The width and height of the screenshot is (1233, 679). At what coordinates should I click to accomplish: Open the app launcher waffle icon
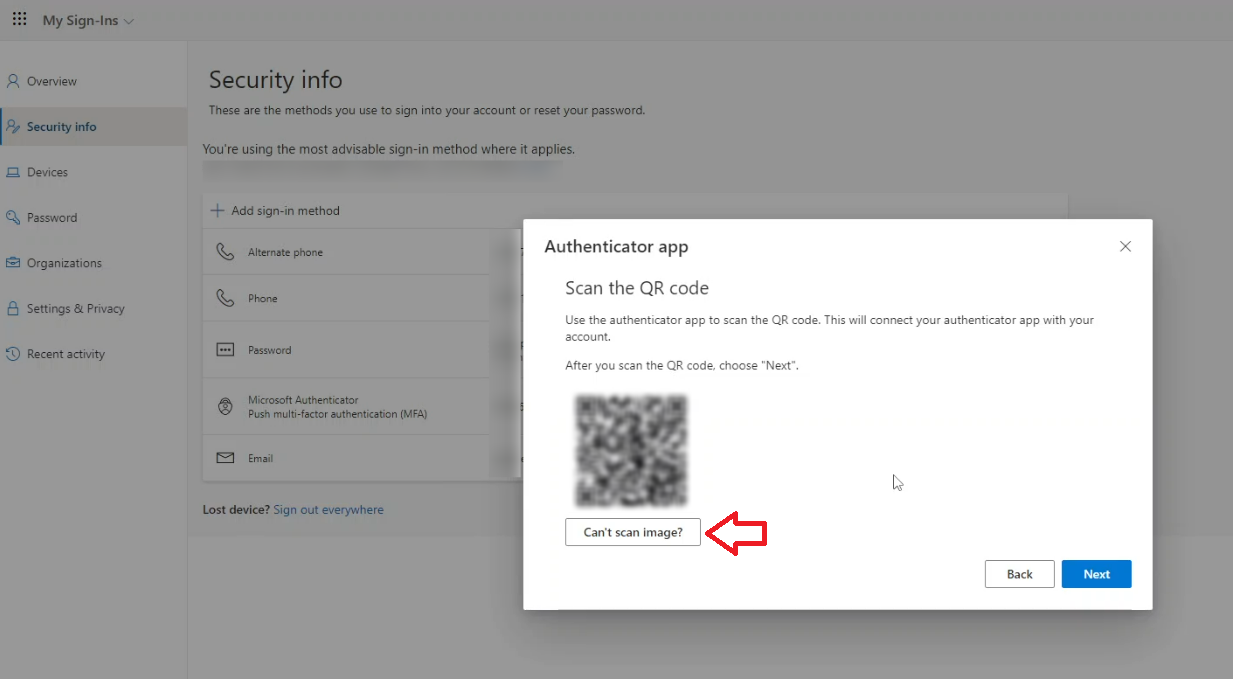[x=19, y=20]
